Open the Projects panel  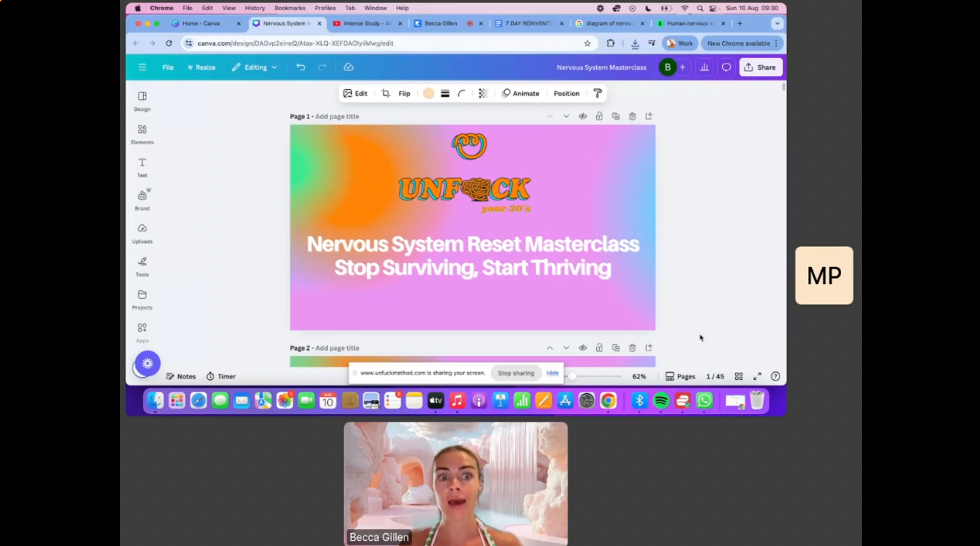(142, 299)
